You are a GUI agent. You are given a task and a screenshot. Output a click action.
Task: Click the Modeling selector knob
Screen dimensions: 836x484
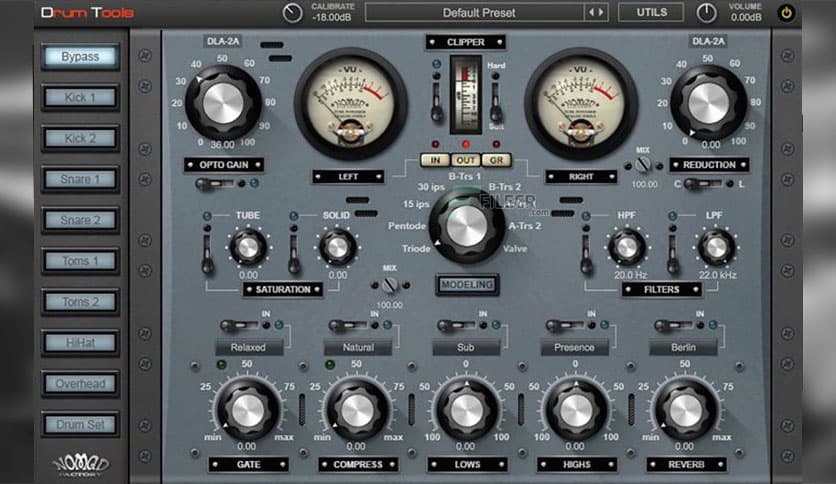point(467,226)
